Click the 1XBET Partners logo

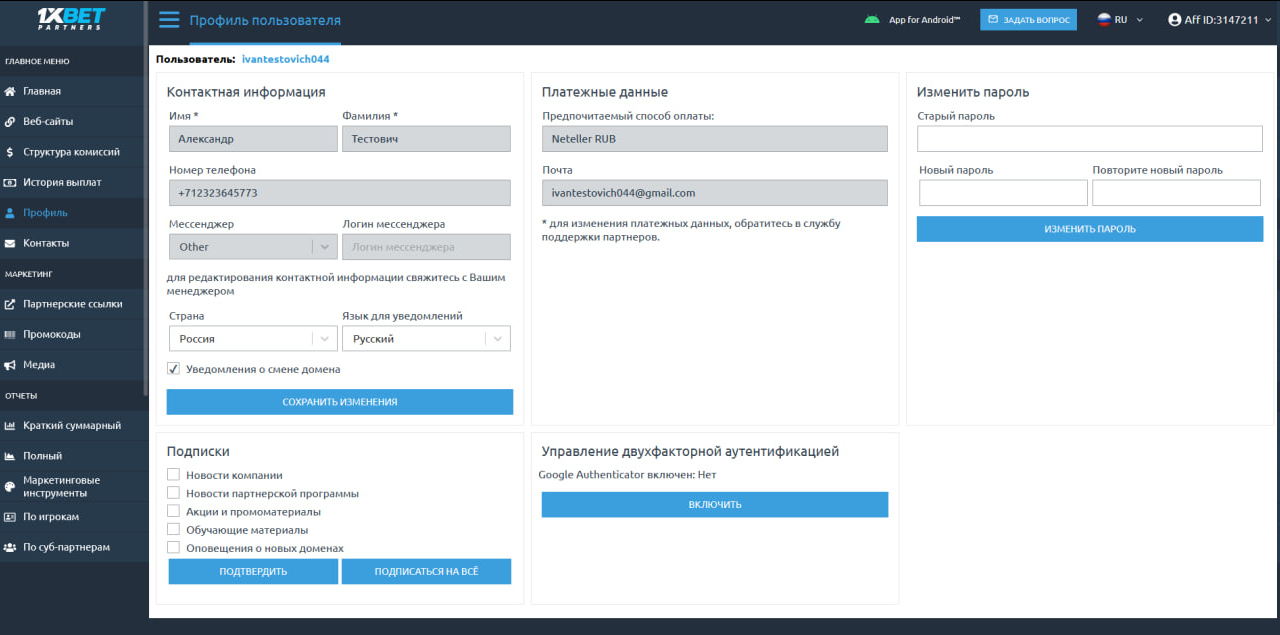(70, 20)
